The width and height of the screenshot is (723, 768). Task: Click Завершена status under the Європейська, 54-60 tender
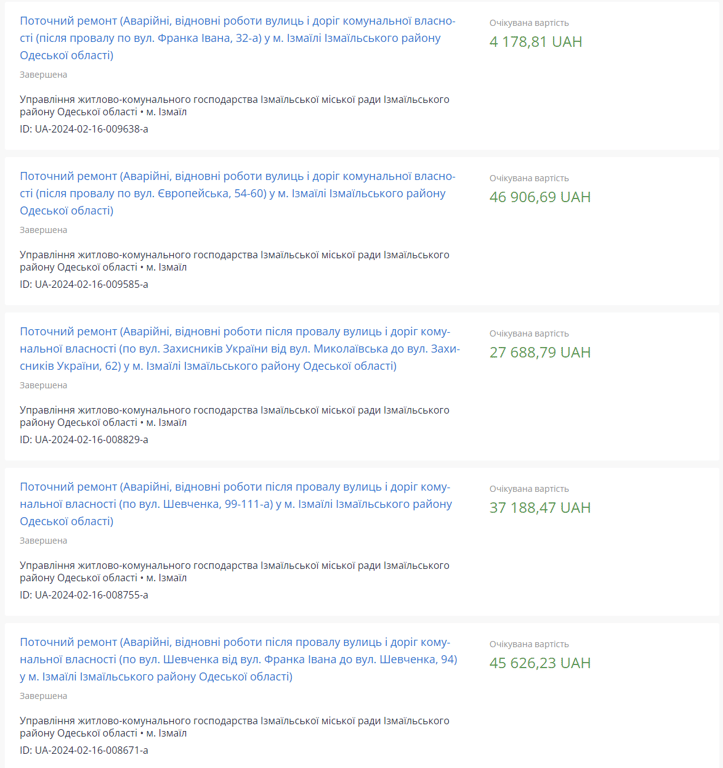pos(44,230)
